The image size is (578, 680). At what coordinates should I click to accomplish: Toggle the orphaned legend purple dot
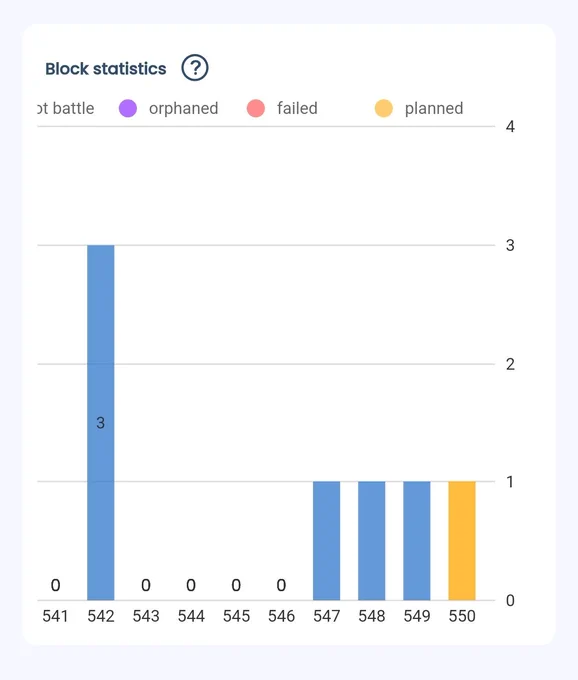tap(128, 108)
